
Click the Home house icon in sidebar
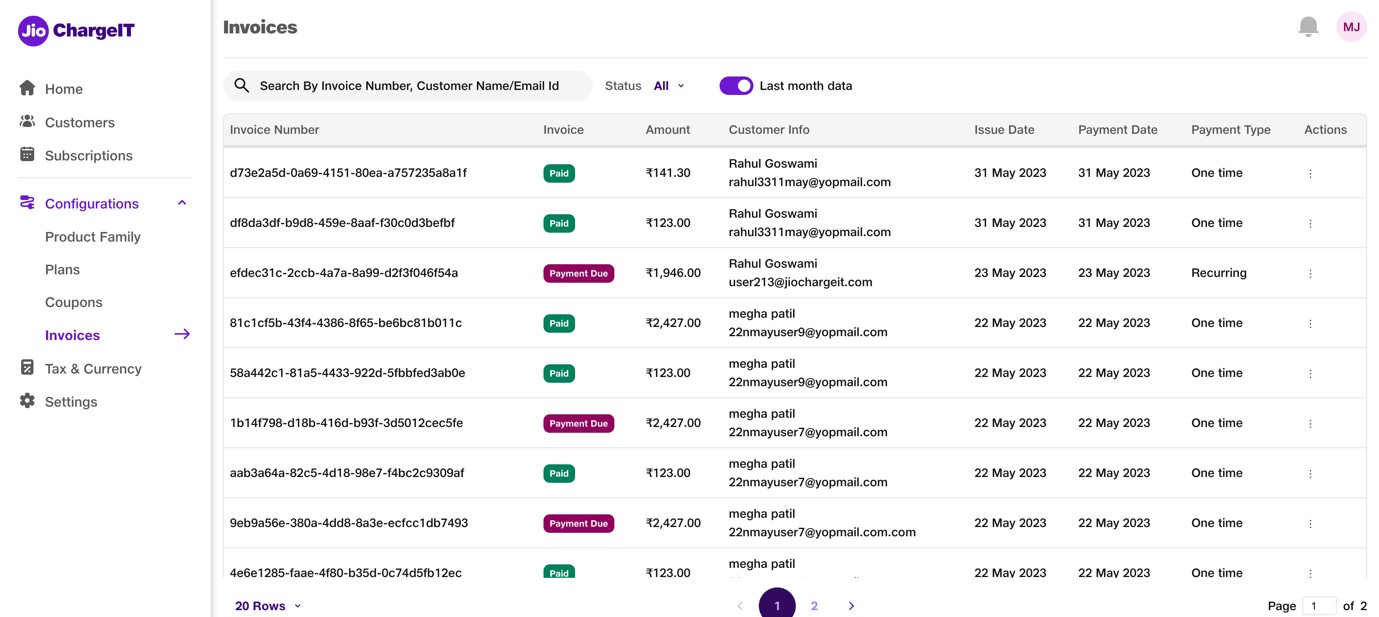pyautogui.click(x=27, y=88)
